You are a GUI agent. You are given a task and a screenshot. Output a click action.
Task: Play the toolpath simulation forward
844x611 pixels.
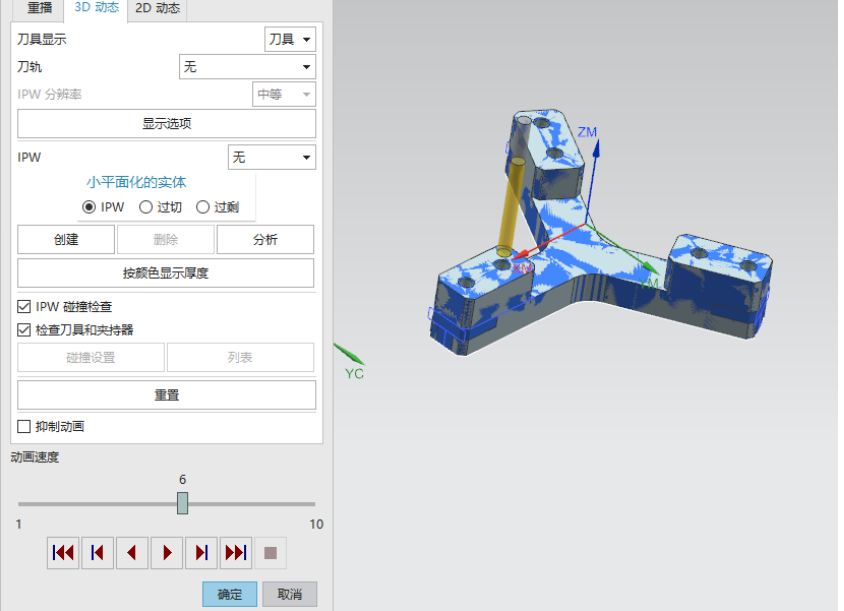click(167, 553)
